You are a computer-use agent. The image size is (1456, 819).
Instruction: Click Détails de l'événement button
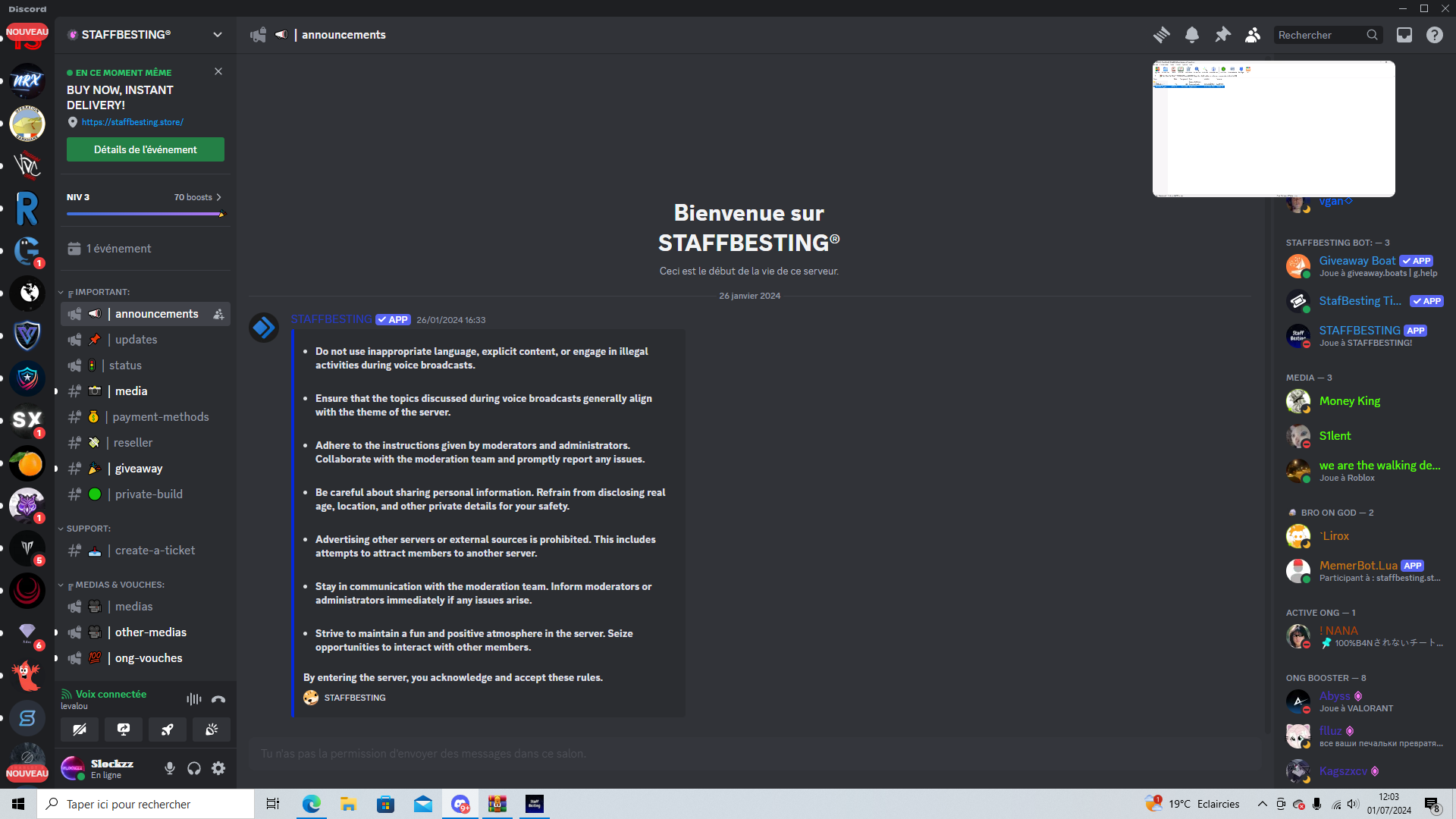click(x=146, y=149)
